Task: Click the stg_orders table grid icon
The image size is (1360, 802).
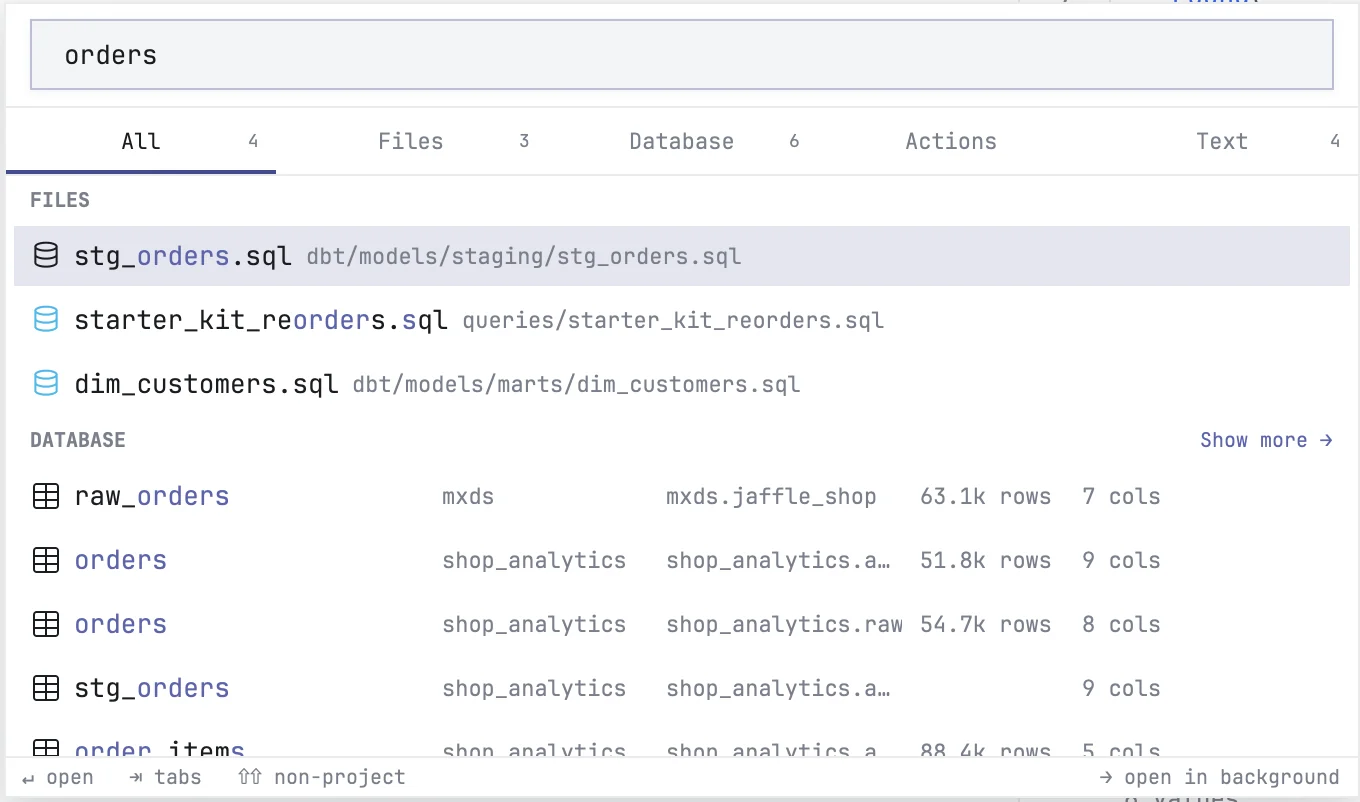Action: click(46, 688)
